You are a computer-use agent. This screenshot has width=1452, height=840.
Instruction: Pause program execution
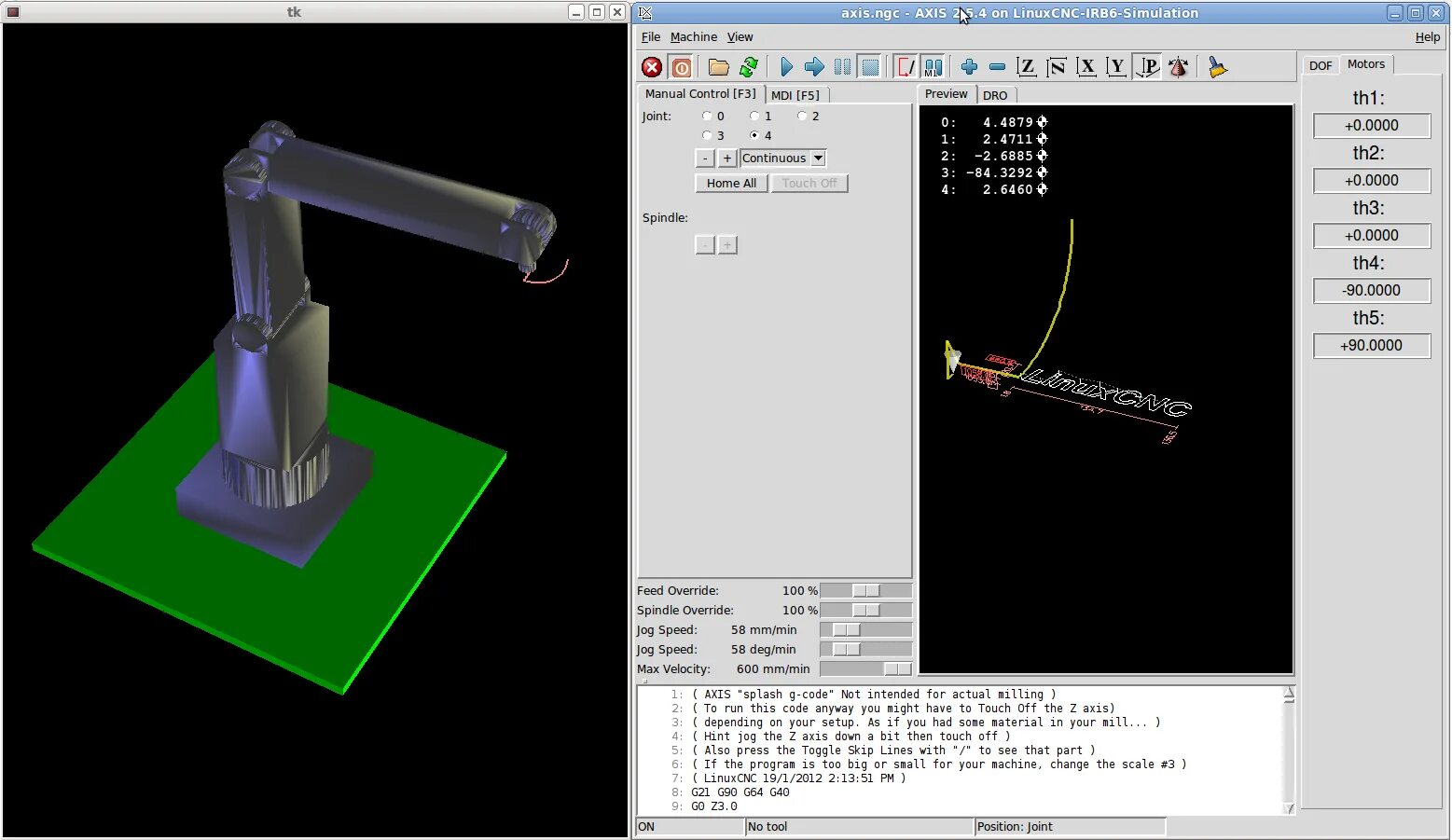pos(842,67)
